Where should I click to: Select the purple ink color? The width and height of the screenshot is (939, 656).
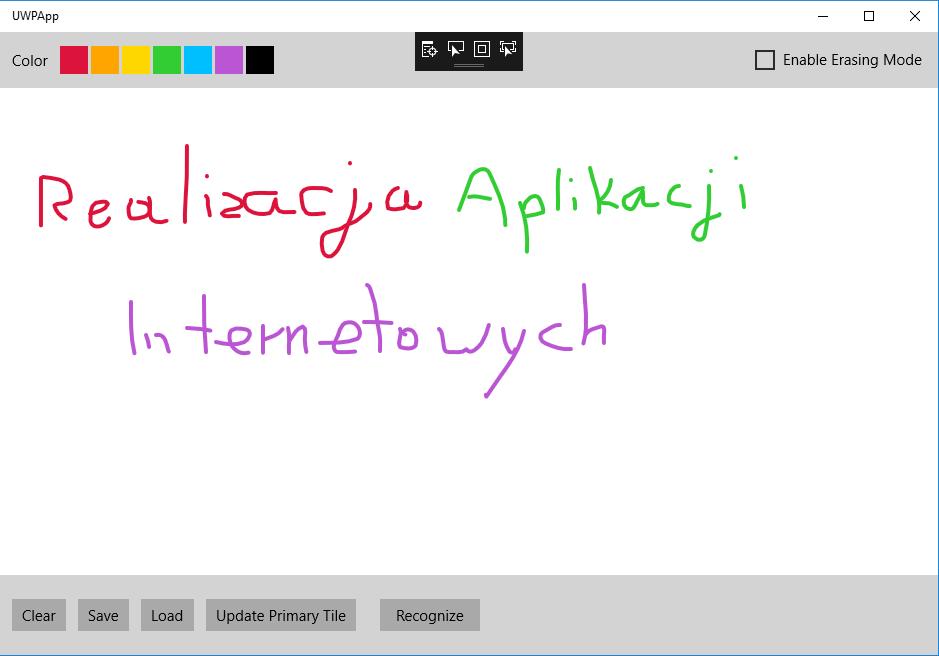(229, 60)
